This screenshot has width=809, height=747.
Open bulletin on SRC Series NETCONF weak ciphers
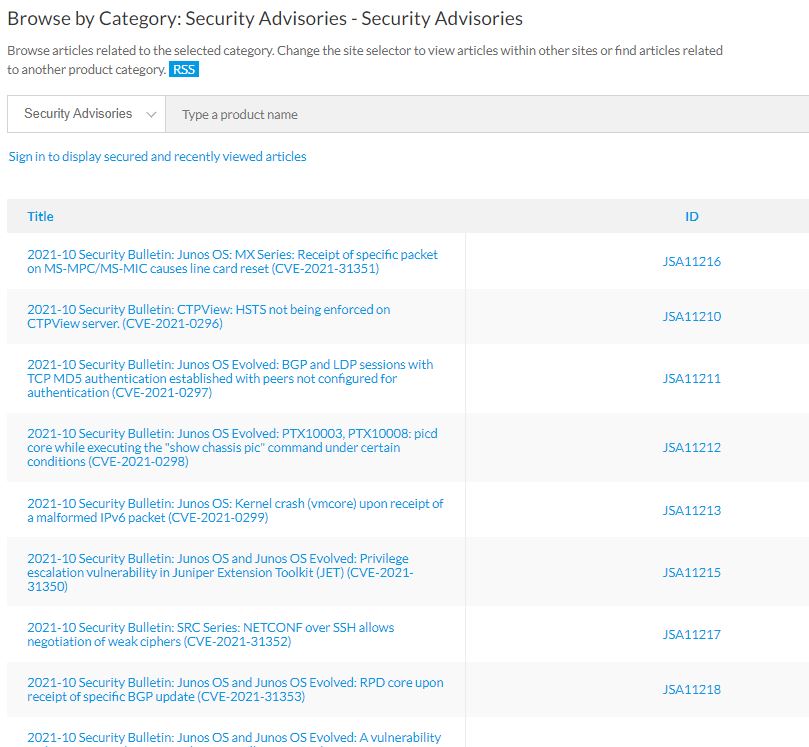pyautogui.click(x=211, y=634)
